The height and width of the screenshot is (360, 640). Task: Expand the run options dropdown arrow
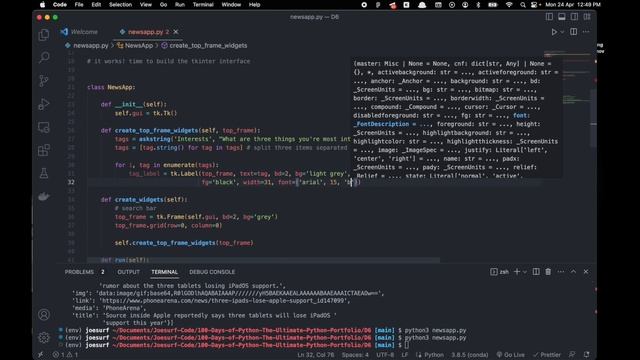pos(562,32)
